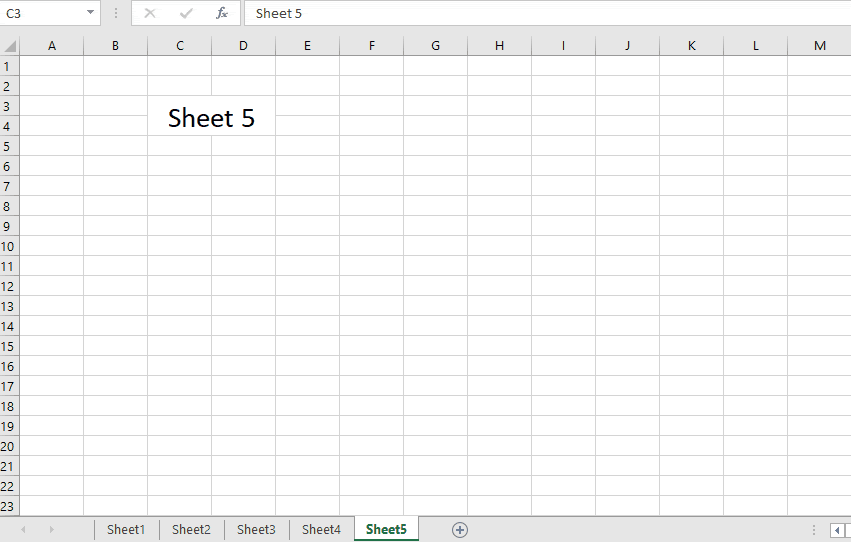This screenshot has width=851, height=542.
Task: Select column A header
Action: click(x=52, y=46)
